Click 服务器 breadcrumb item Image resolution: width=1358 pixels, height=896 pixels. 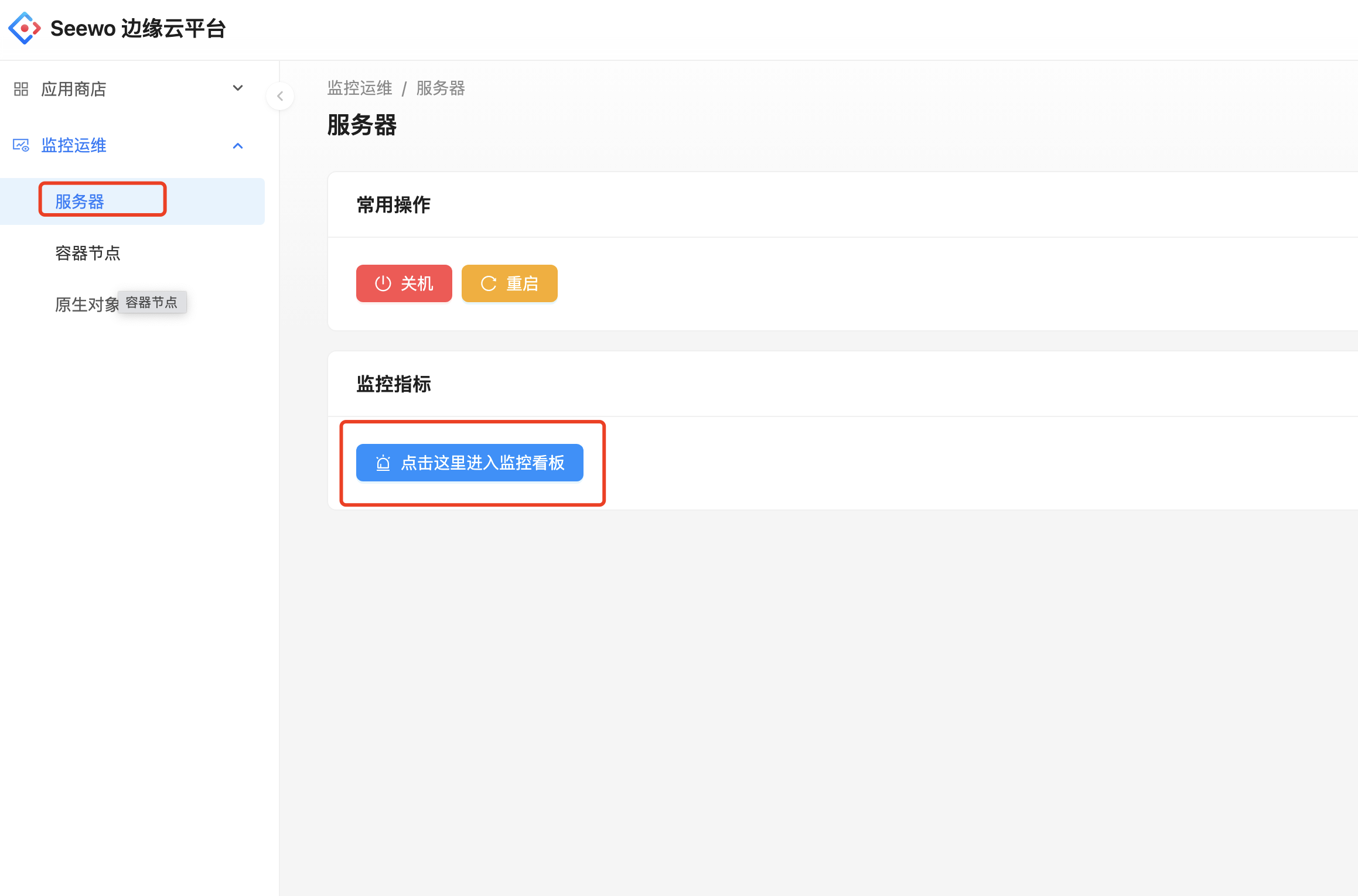pos(441,88)
